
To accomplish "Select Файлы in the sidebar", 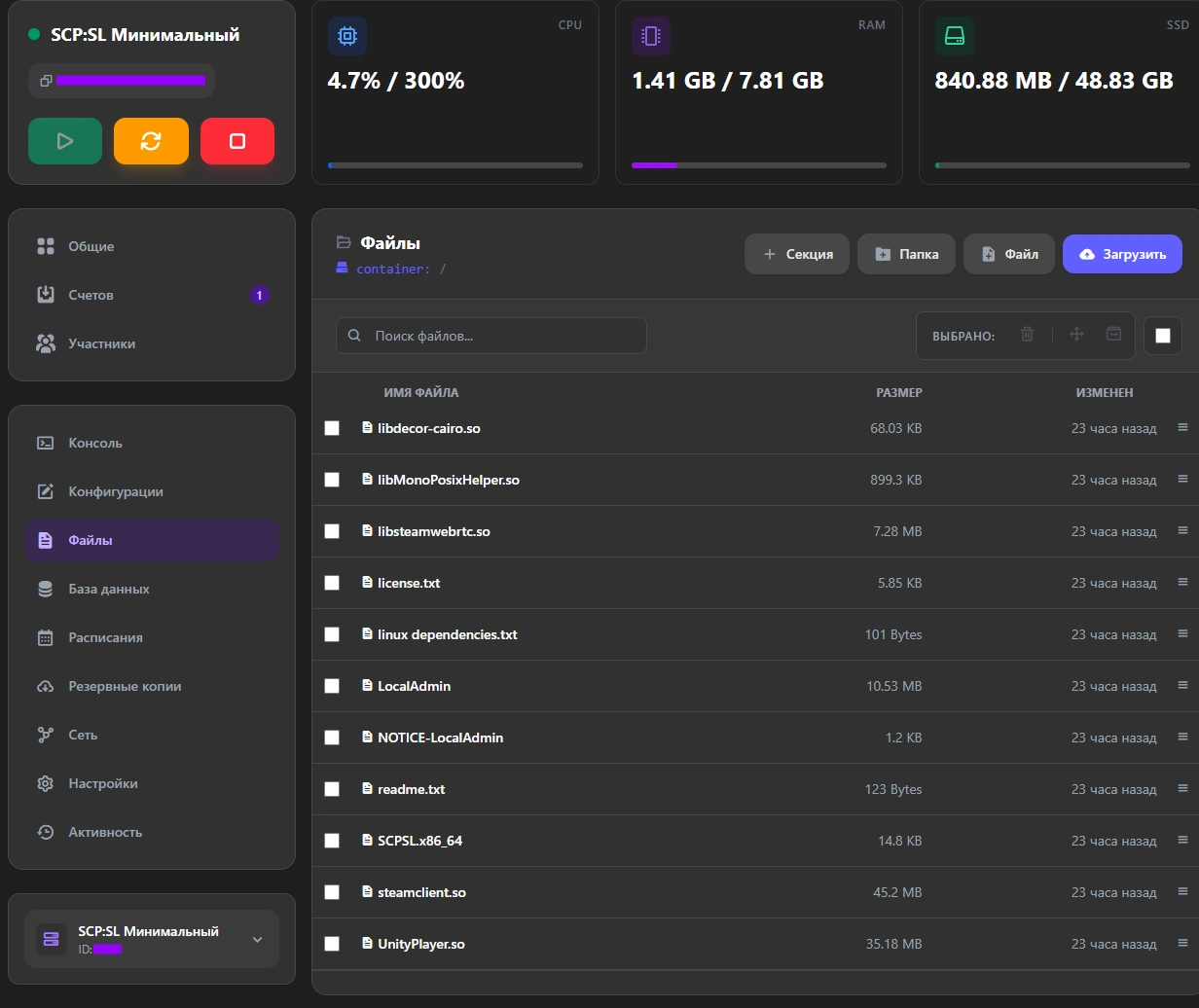I will pyautogui.click(x=152, y=540).
